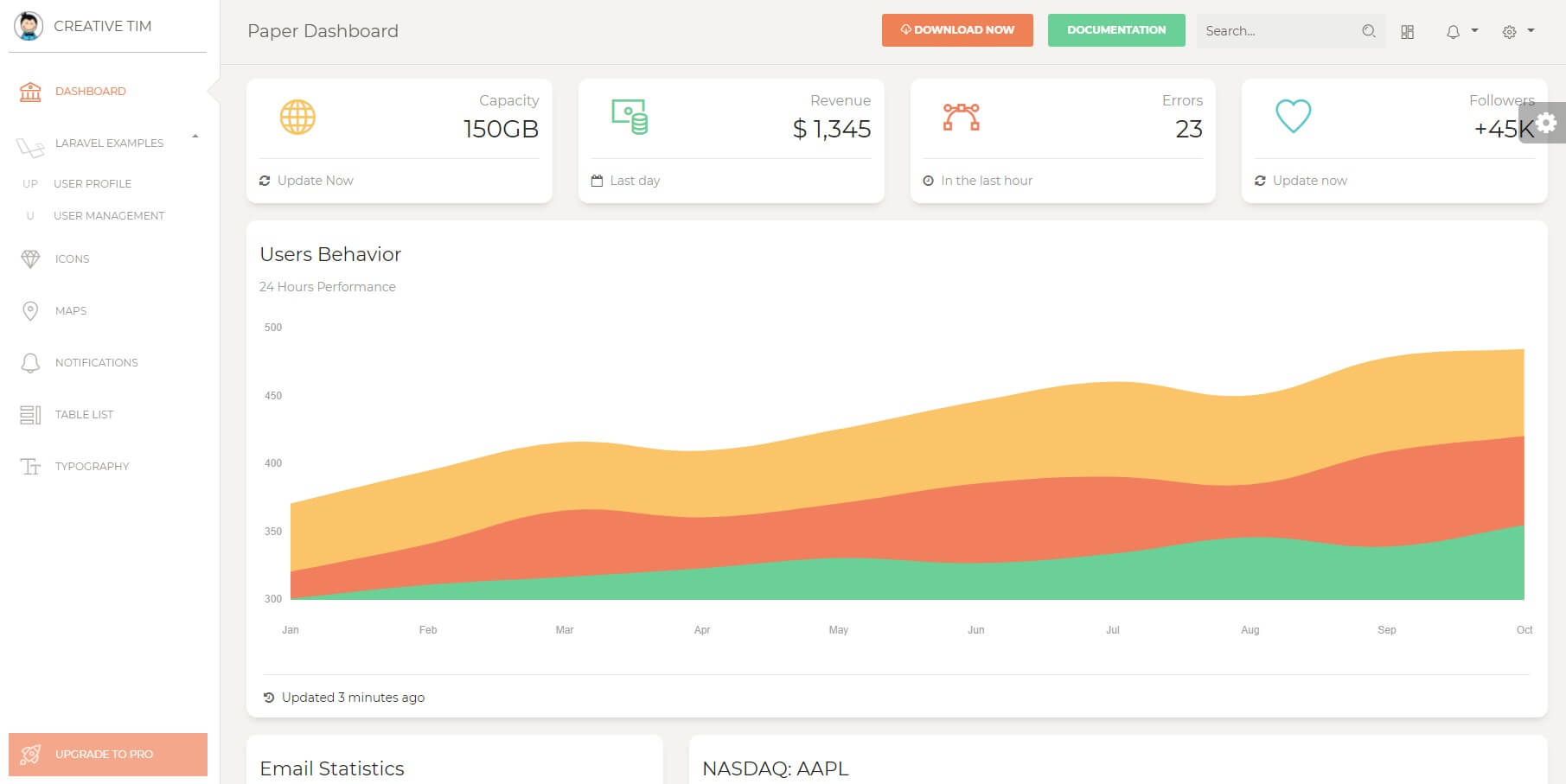Click the wallet icon on the Revenue card
The height and width of the screenshot is (784, 1566).
(x=629, y=116)
